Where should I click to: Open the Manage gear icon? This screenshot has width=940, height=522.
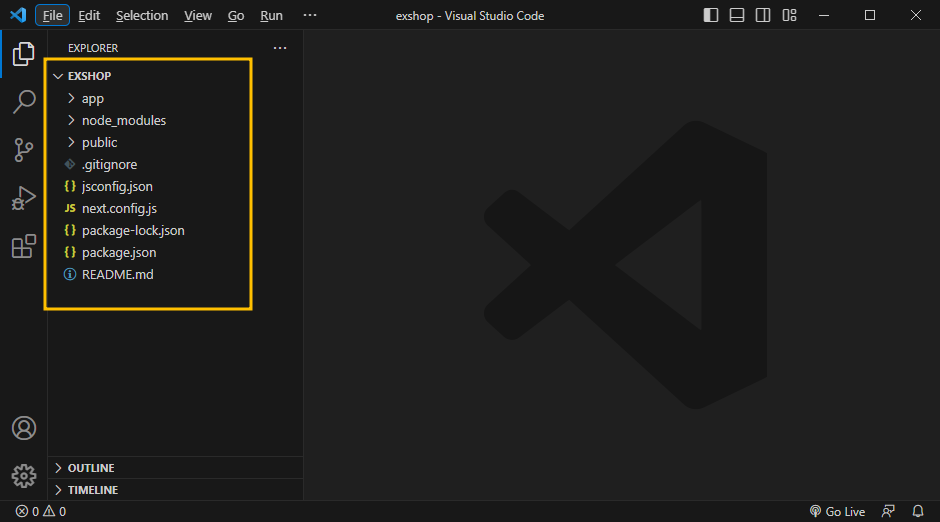[x=24, y=476]
